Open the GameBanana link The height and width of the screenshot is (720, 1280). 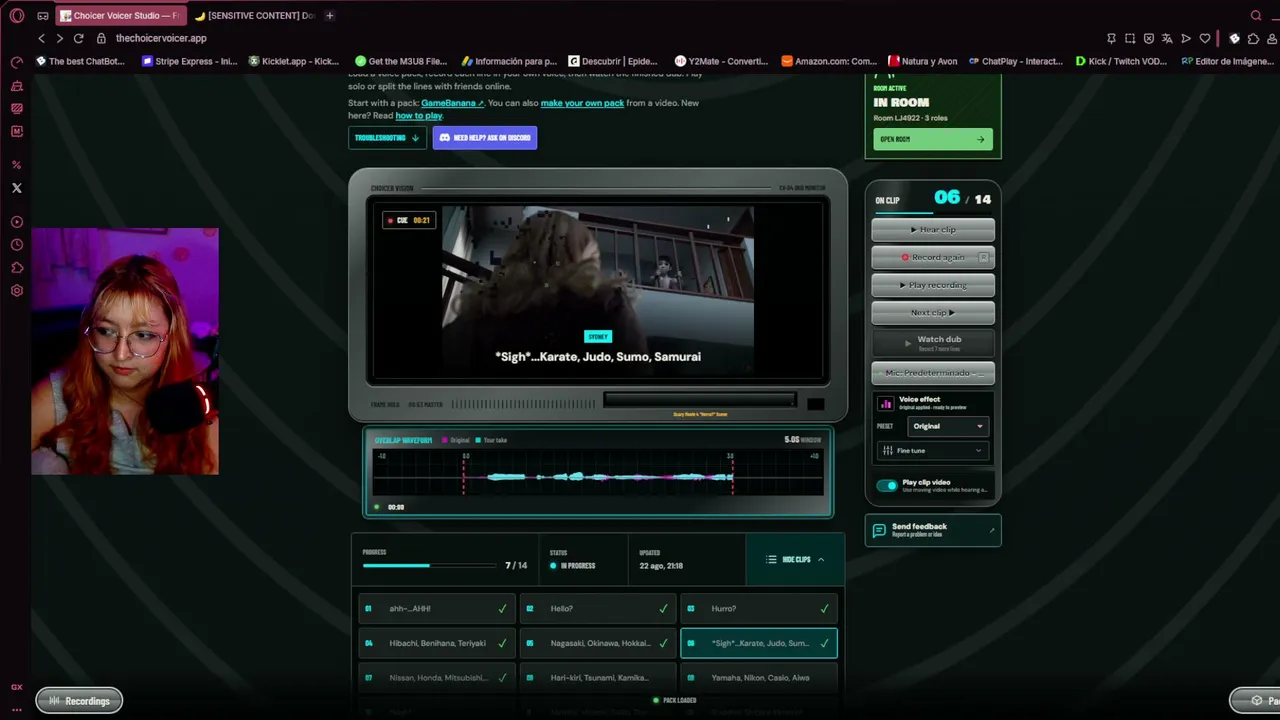[x=452, y=103]
